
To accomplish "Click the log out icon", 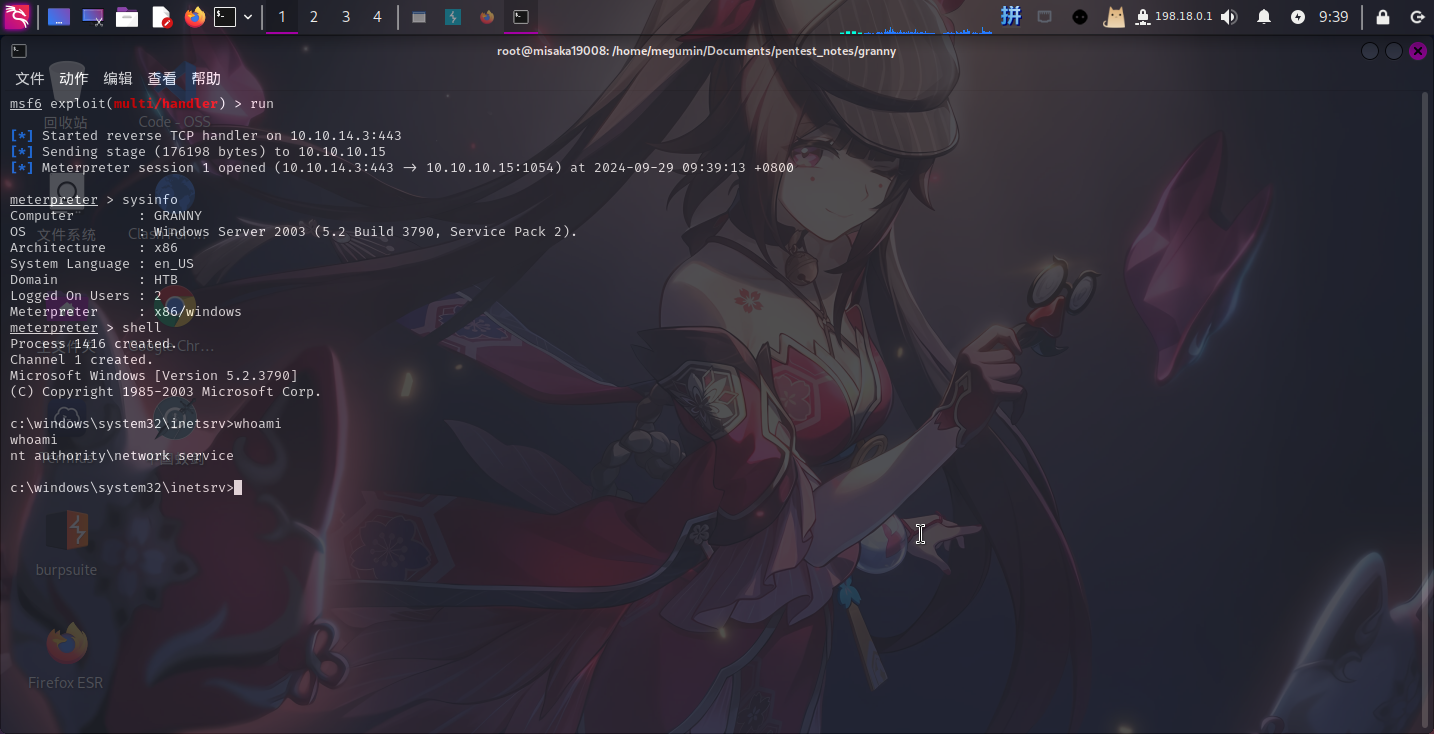I will (1417, 17).
